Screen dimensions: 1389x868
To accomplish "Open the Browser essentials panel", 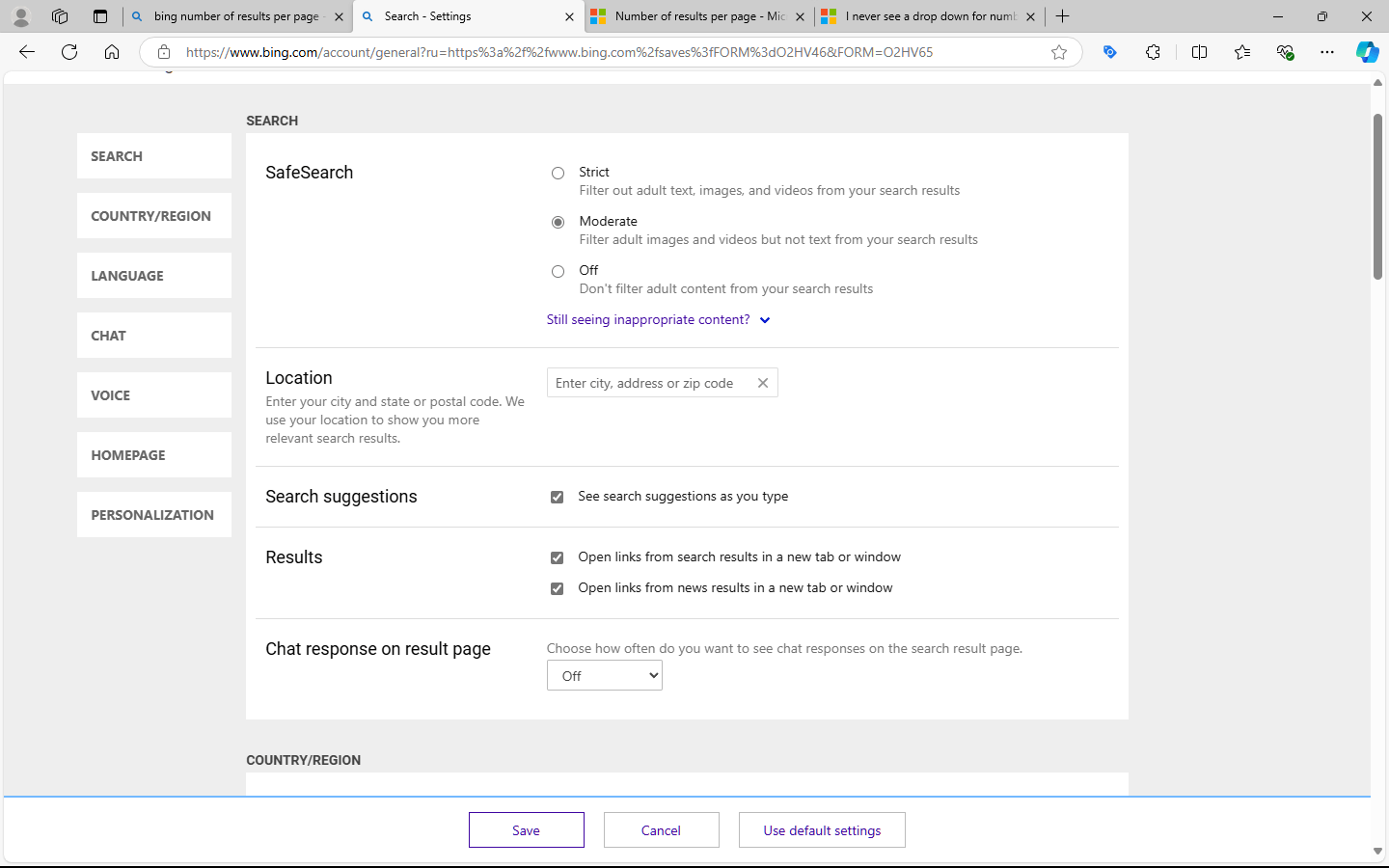I will click(x=1285, y=52).
